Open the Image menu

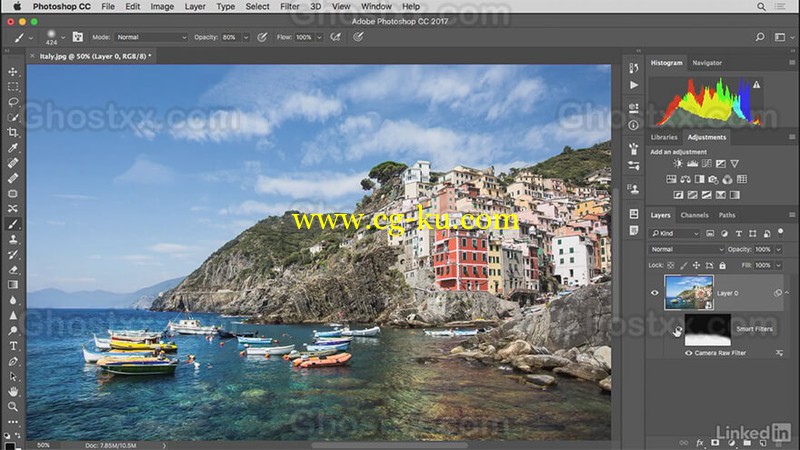coord(162,7)
